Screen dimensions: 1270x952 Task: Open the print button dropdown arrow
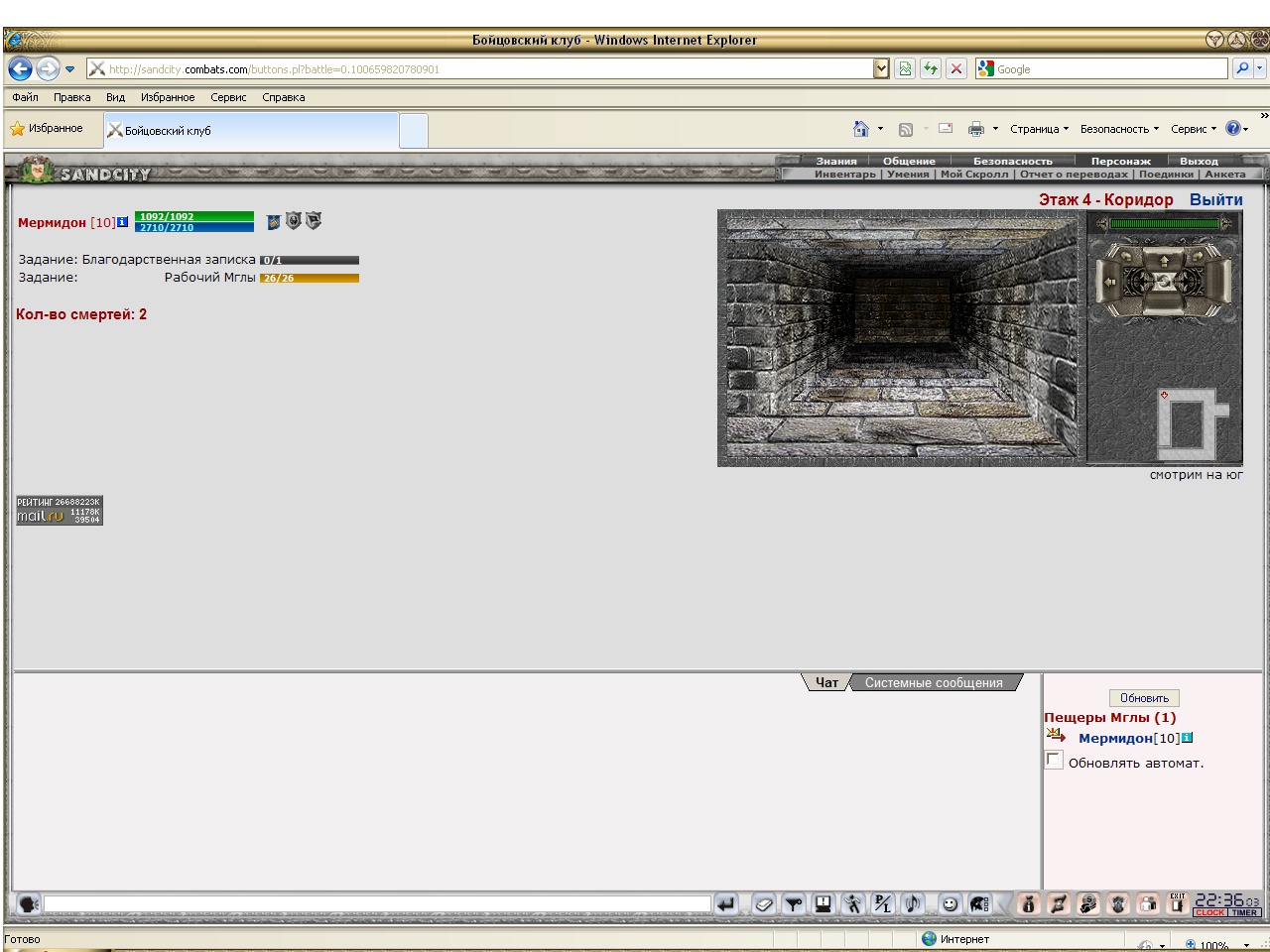995,129
